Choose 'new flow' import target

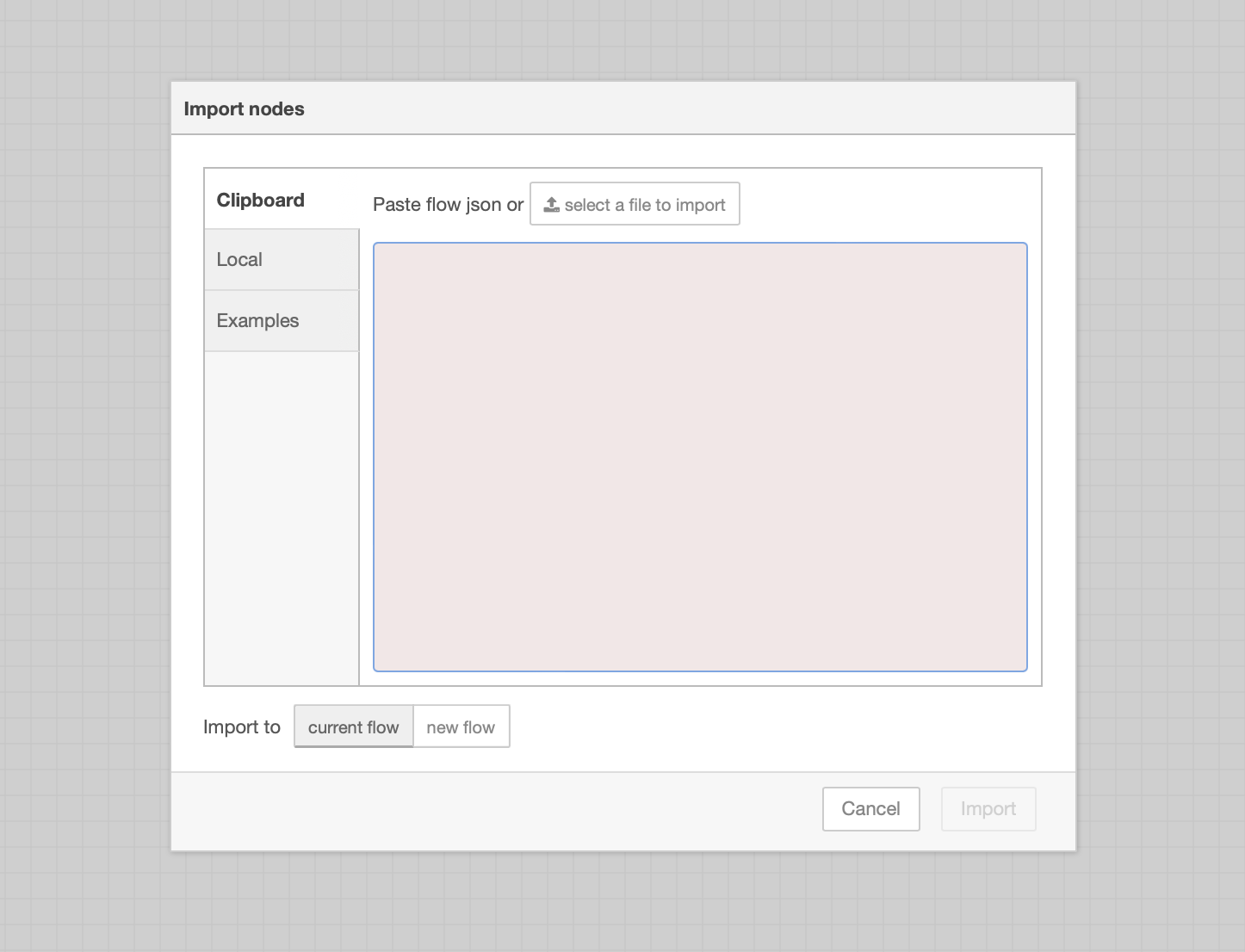coord(461,727)
